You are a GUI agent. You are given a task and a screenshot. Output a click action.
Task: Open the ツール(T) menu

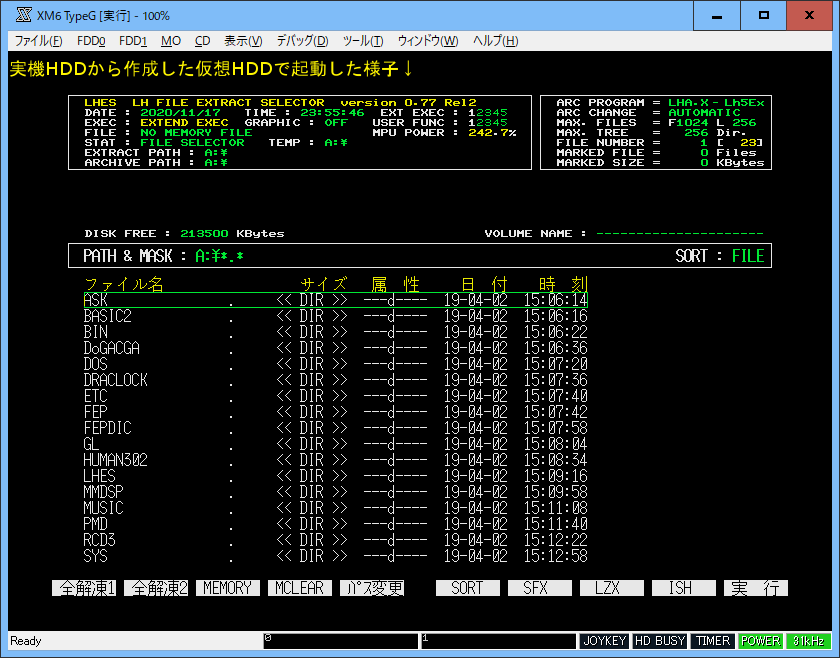tap(363, 41)
